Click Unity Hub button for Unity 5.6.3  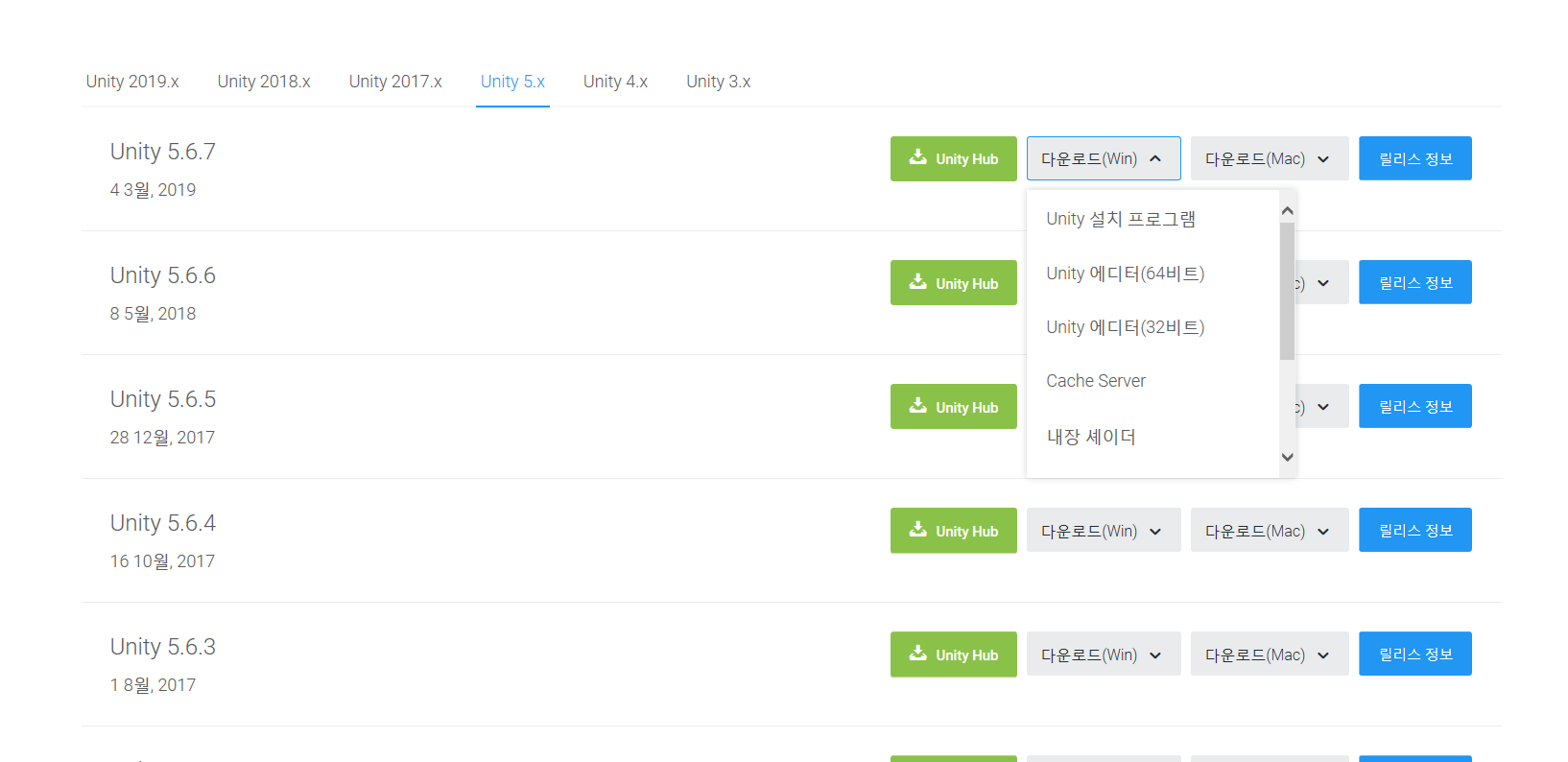point(954,654)
